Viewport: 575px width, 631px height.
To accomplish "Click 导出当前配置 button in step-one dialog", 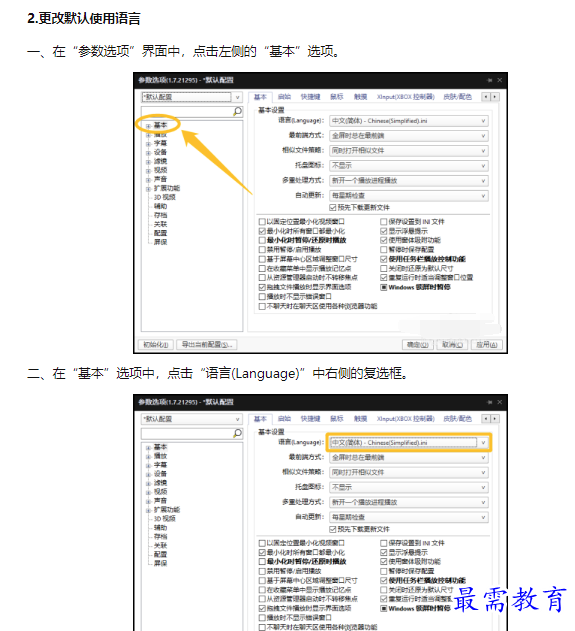I will coord(207,345).
